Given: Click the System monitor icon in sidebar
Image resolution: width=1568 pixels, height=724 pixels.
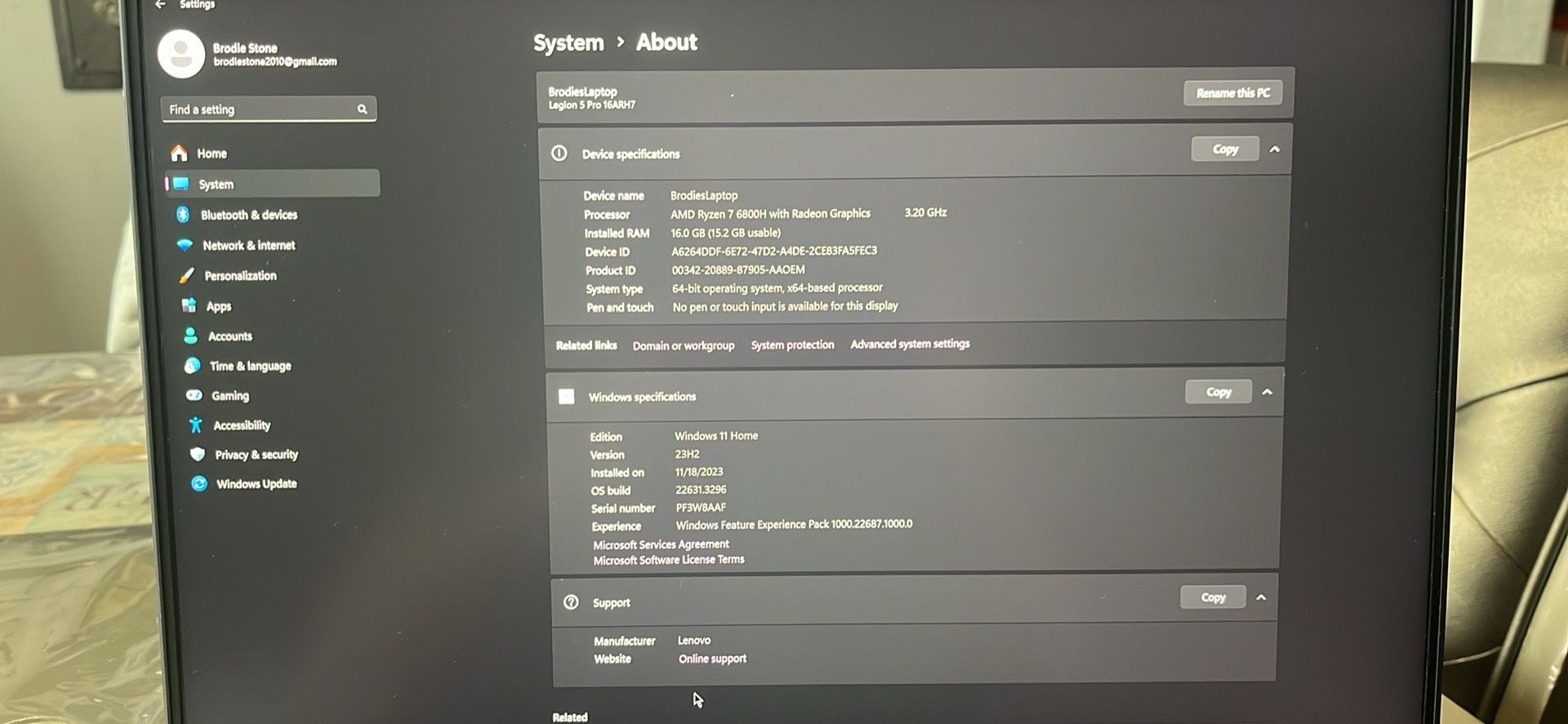Looking at the screenshot, I should click(181, 184).
